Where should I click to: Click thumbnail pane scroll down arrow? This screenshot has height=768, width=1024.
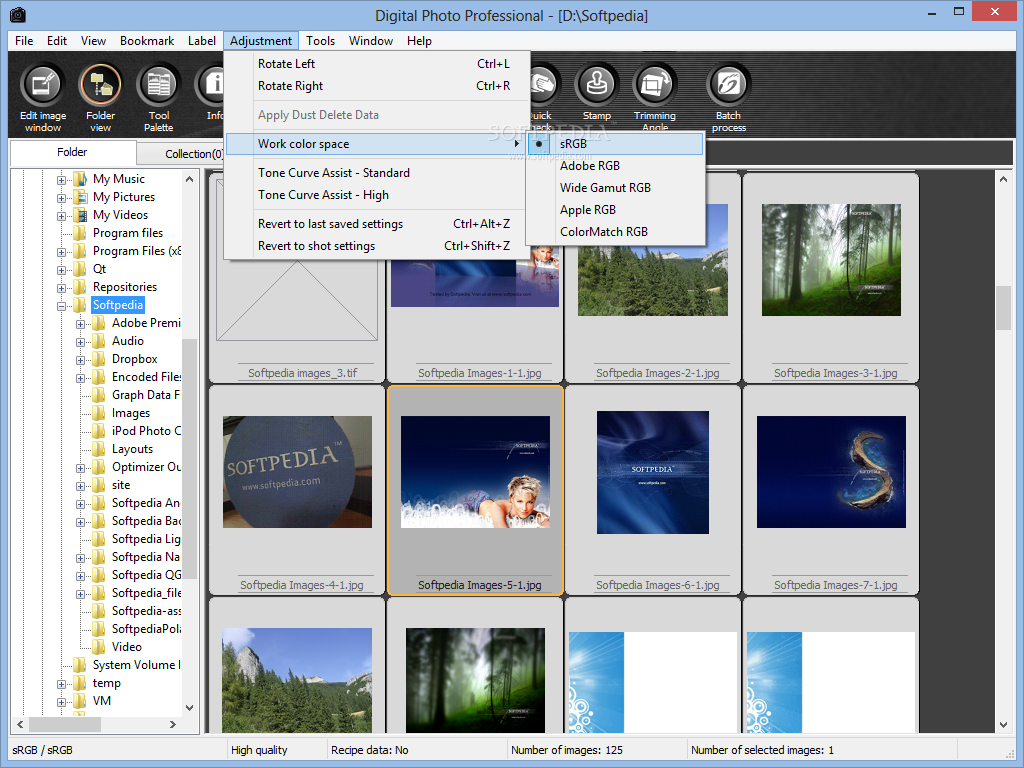click(1004, 725)
